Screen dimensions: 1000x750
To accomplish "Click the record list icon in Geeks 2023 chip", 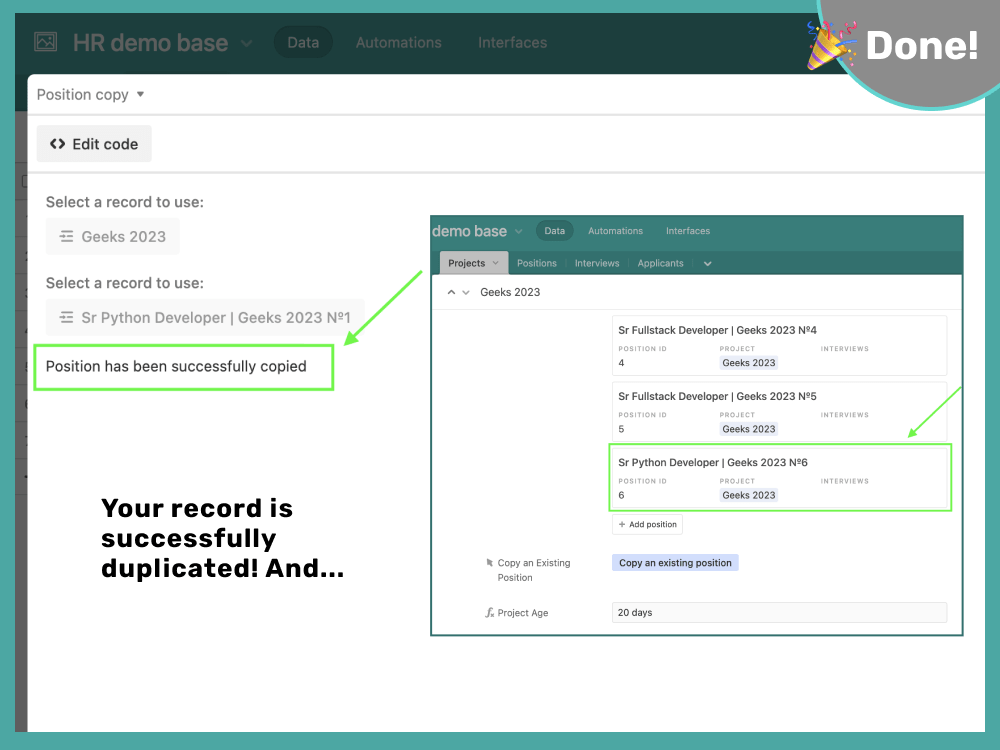I will (x=66, y=237).
